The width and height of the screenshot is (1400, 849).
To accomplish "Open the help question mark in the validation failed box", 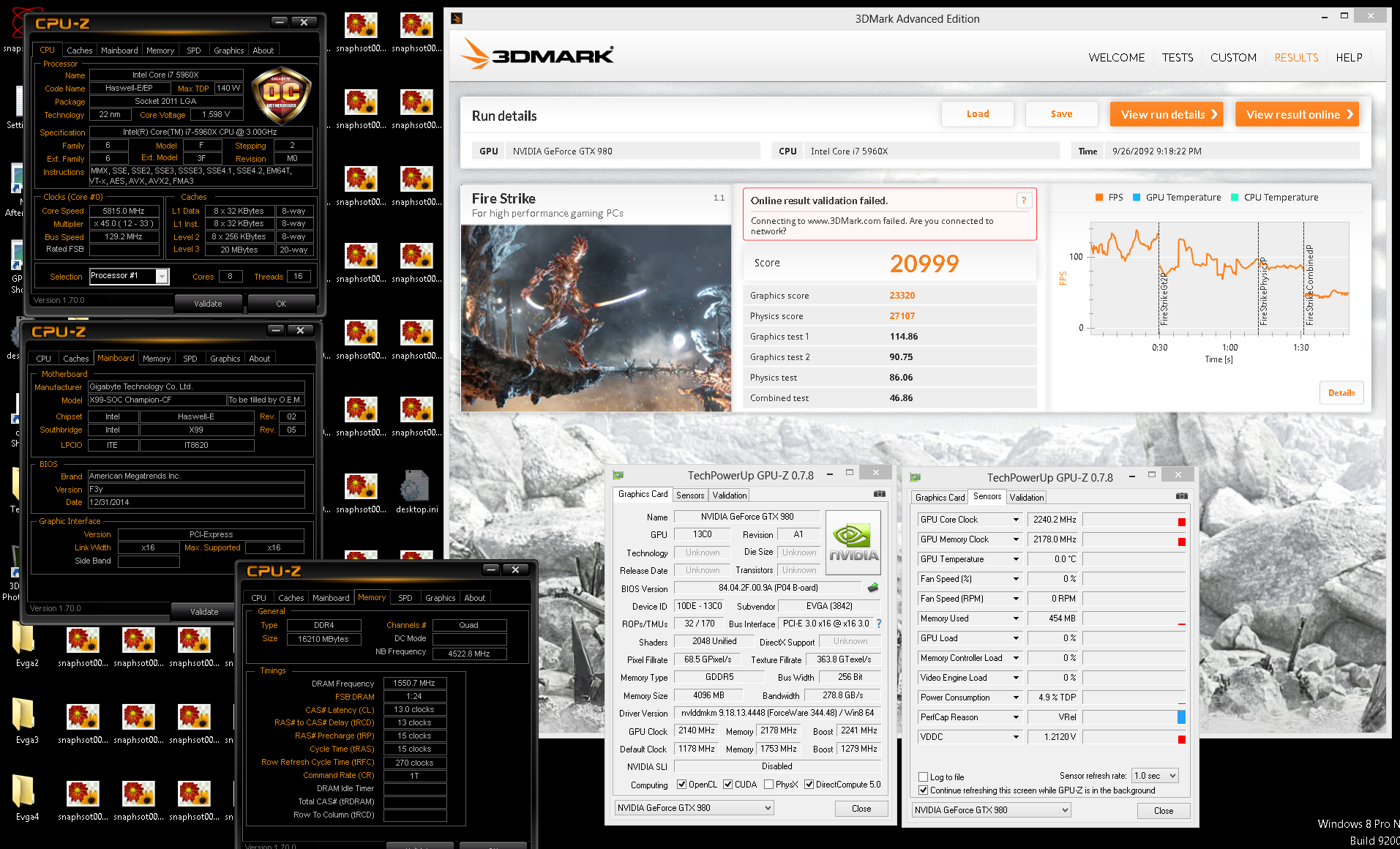I will point(1024,201).
